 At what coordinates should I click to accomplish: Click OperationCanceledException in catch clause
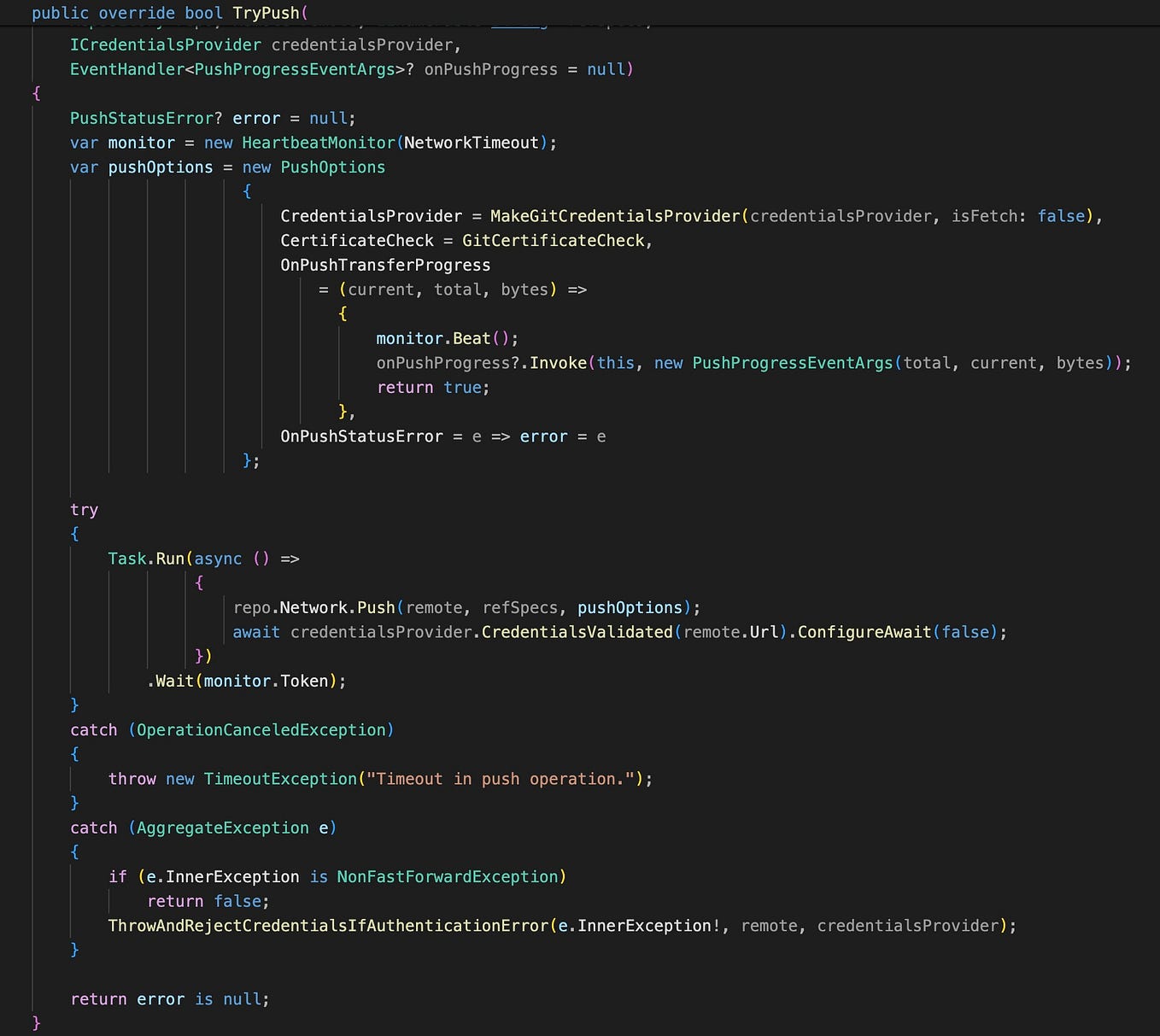coord(261,730)
